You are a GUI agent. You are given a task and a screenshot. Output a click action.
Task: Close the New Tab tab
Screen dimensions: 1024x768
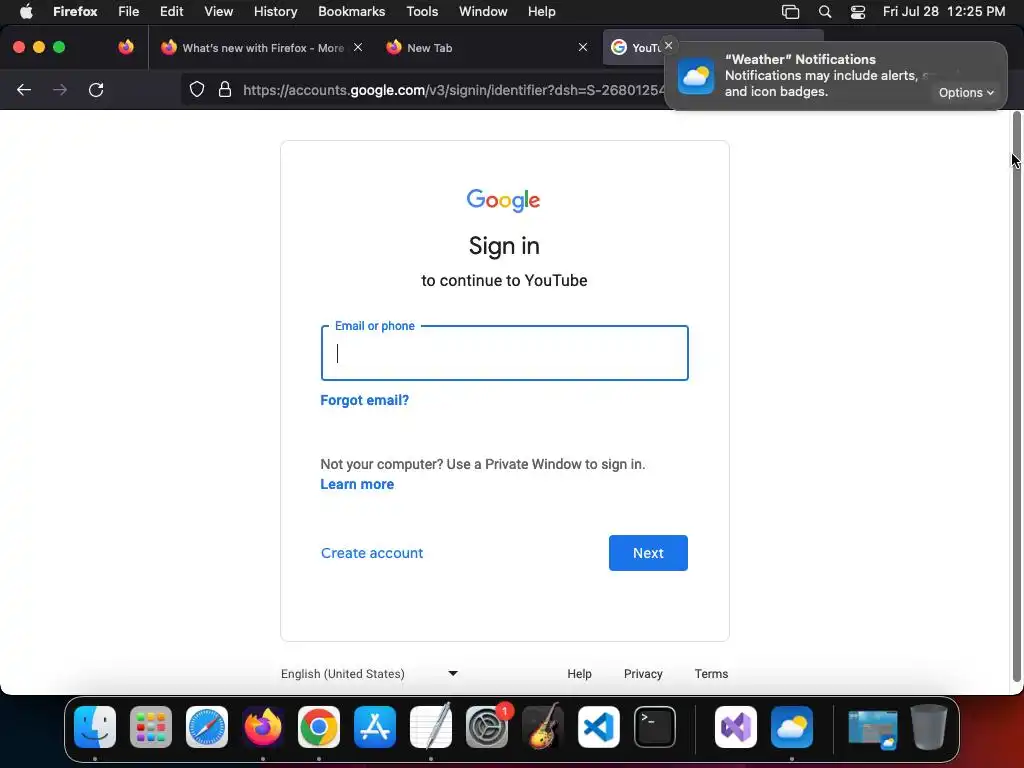583,47
